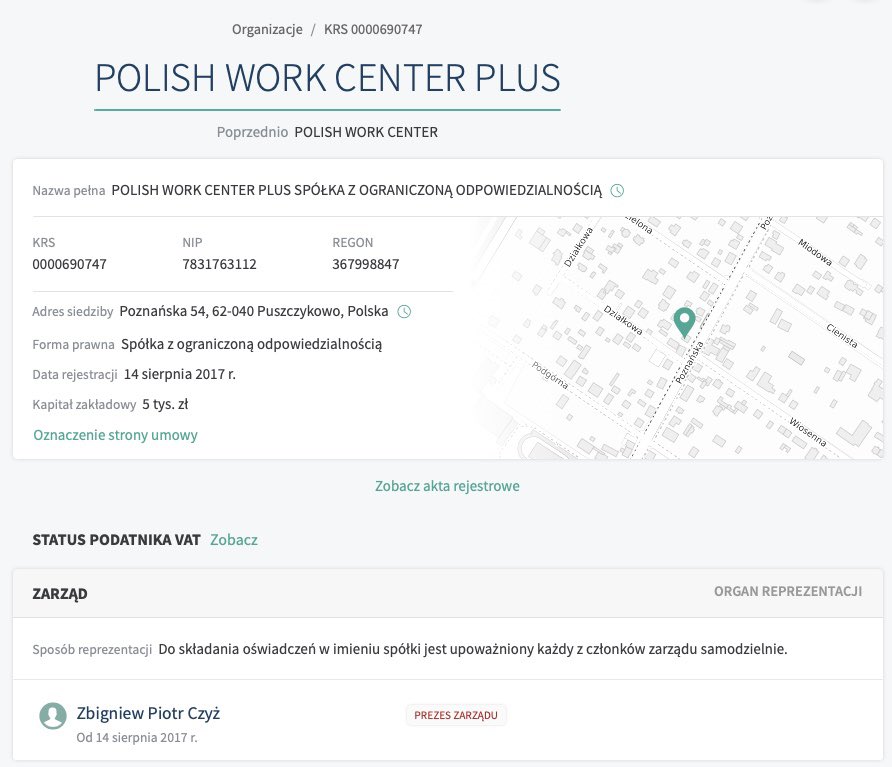The height and width of the screenshot is (767, 892).
Task: Click the KRS 0000690747 breadcrumb
Action: (373, 30)
